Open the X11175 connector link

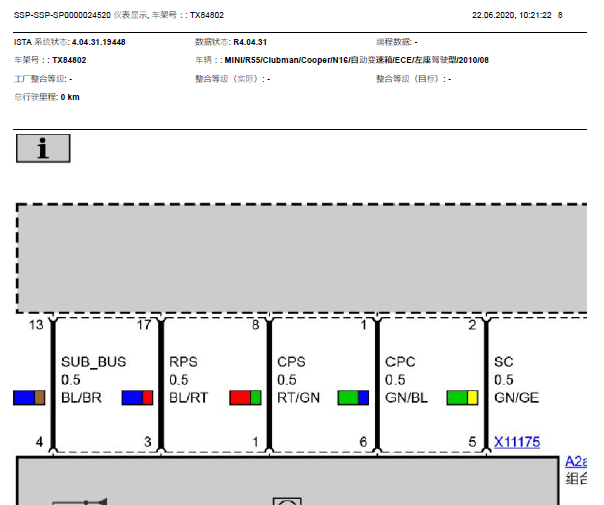517,442
